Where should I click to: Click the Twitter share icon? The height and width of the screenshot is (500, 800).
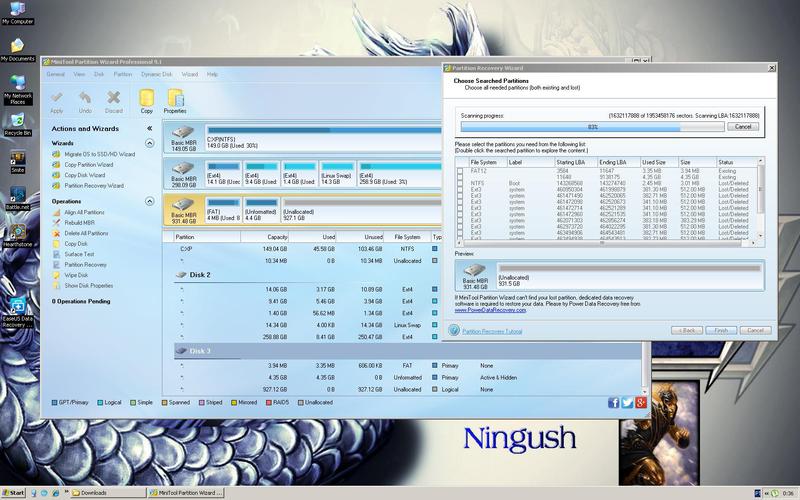coord(628,403)
